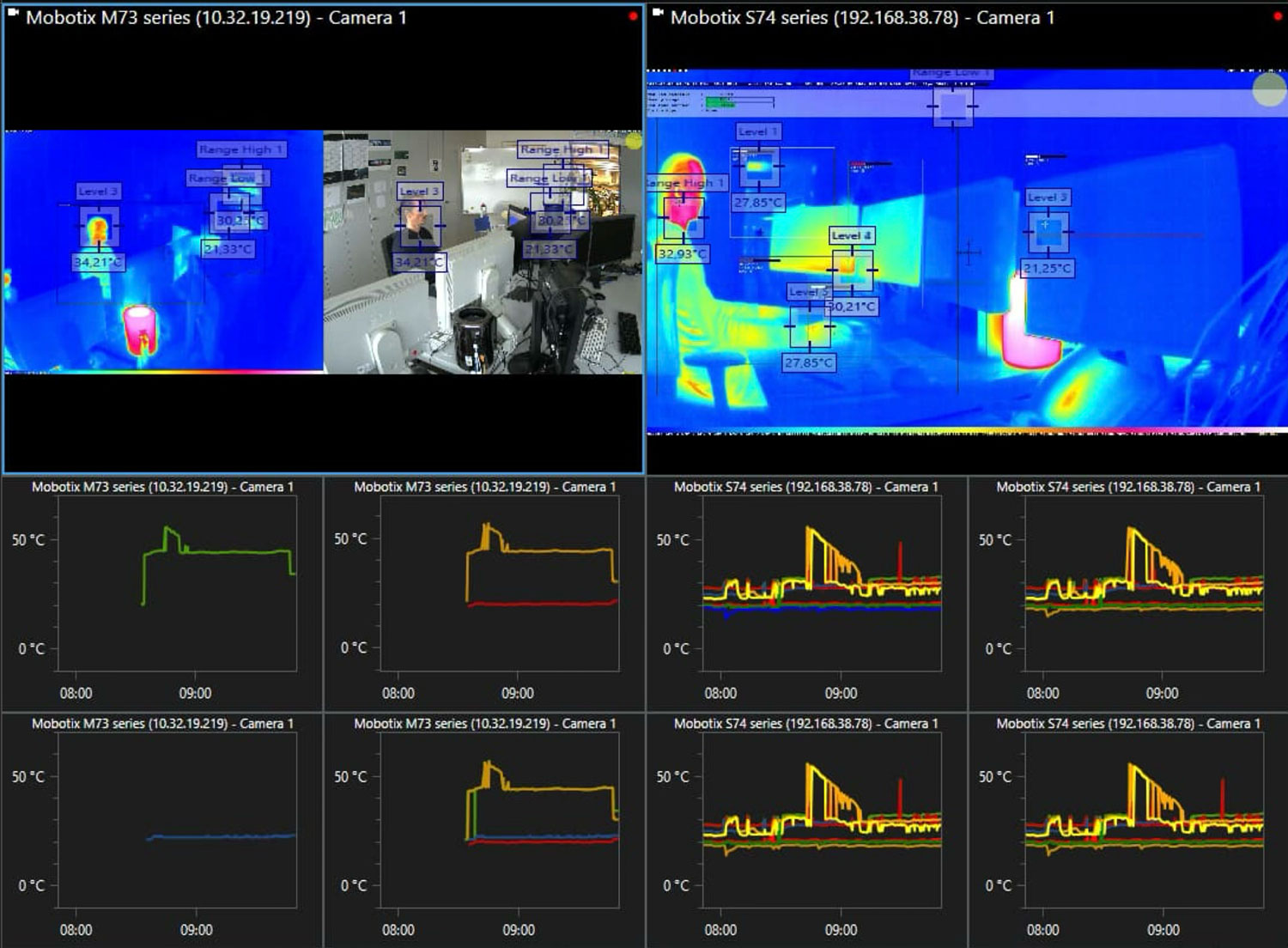This screenshot has width=1288, height=948.
Task: Select the Mobotix M73 live view title bar
Action: (215, 17)
